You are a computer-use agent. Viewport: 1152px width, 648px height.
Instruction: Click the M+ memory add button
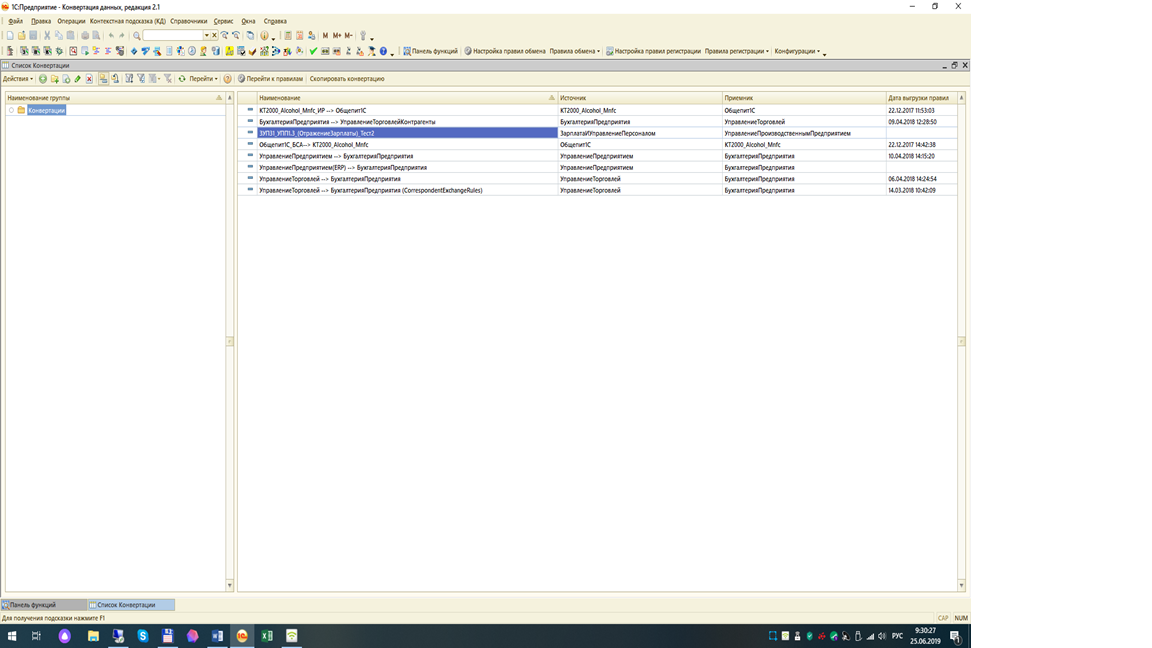tap(336, 35)
